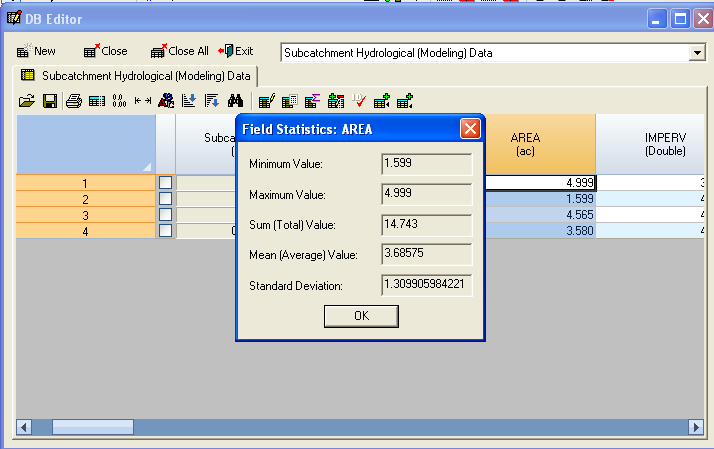Click the DB Editor title bar icon
Screen dimensions: 714x449
(x=14, y=19)
